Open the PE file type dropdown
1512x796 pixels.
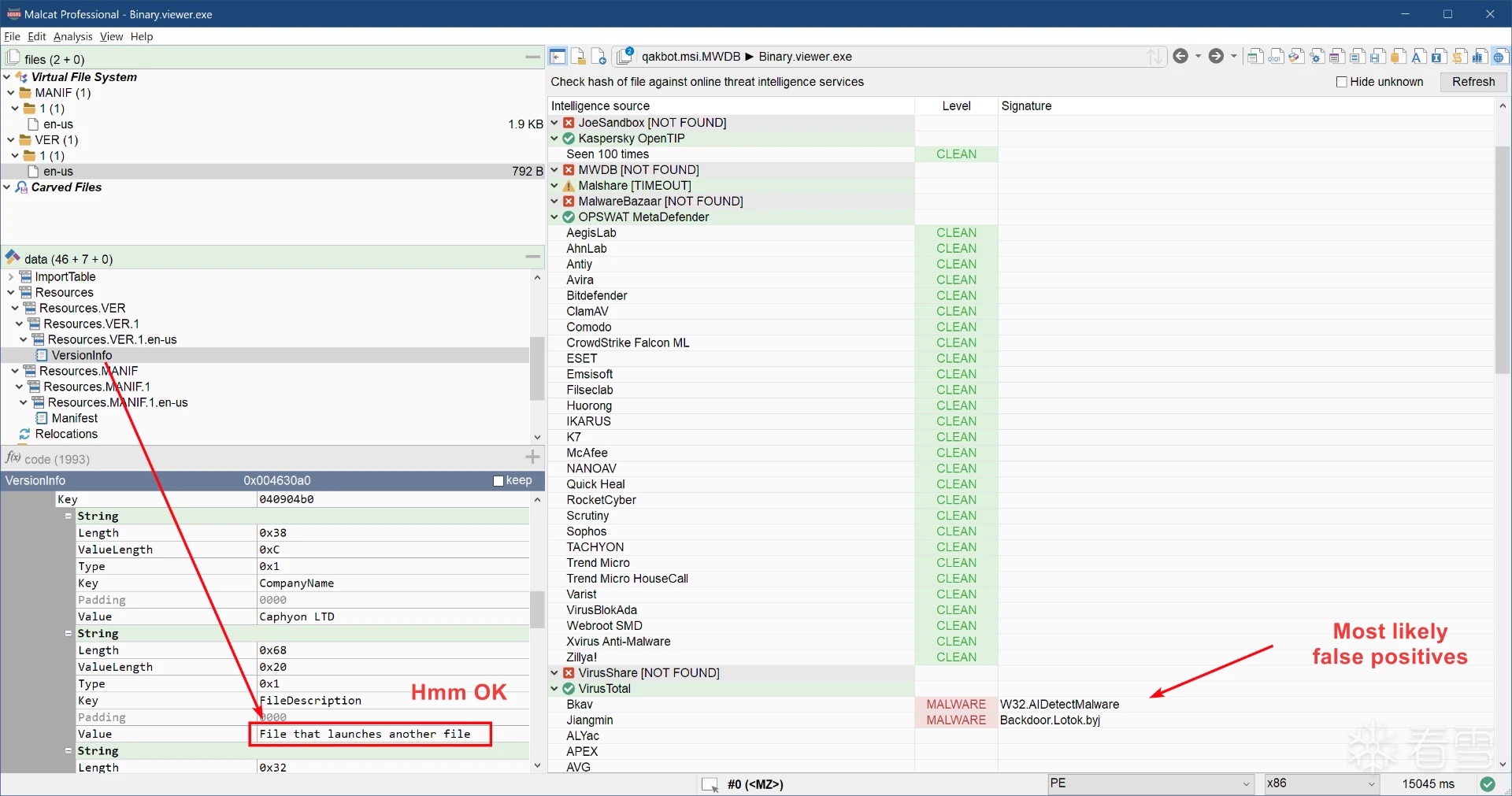click(1151, 783)
